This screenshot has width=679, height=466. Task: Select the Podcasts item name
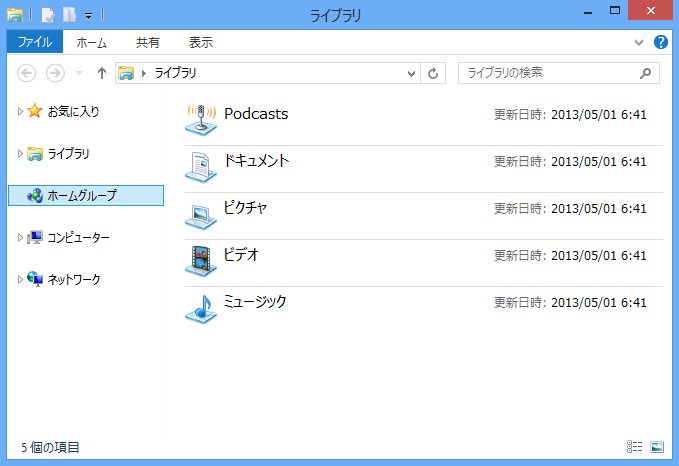[x=256, y=113]
